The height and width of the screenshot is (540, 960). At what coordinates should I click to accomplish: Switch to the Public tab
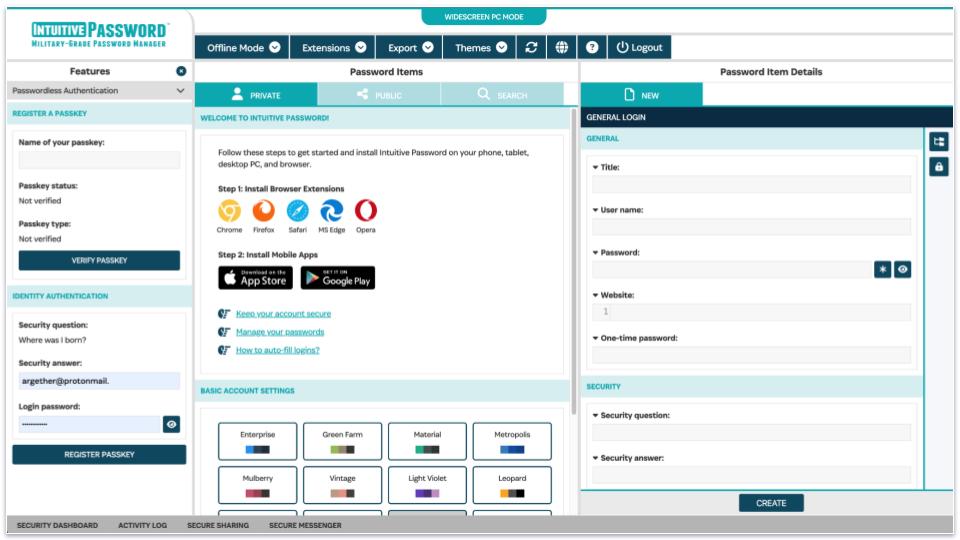coord(379,95)
